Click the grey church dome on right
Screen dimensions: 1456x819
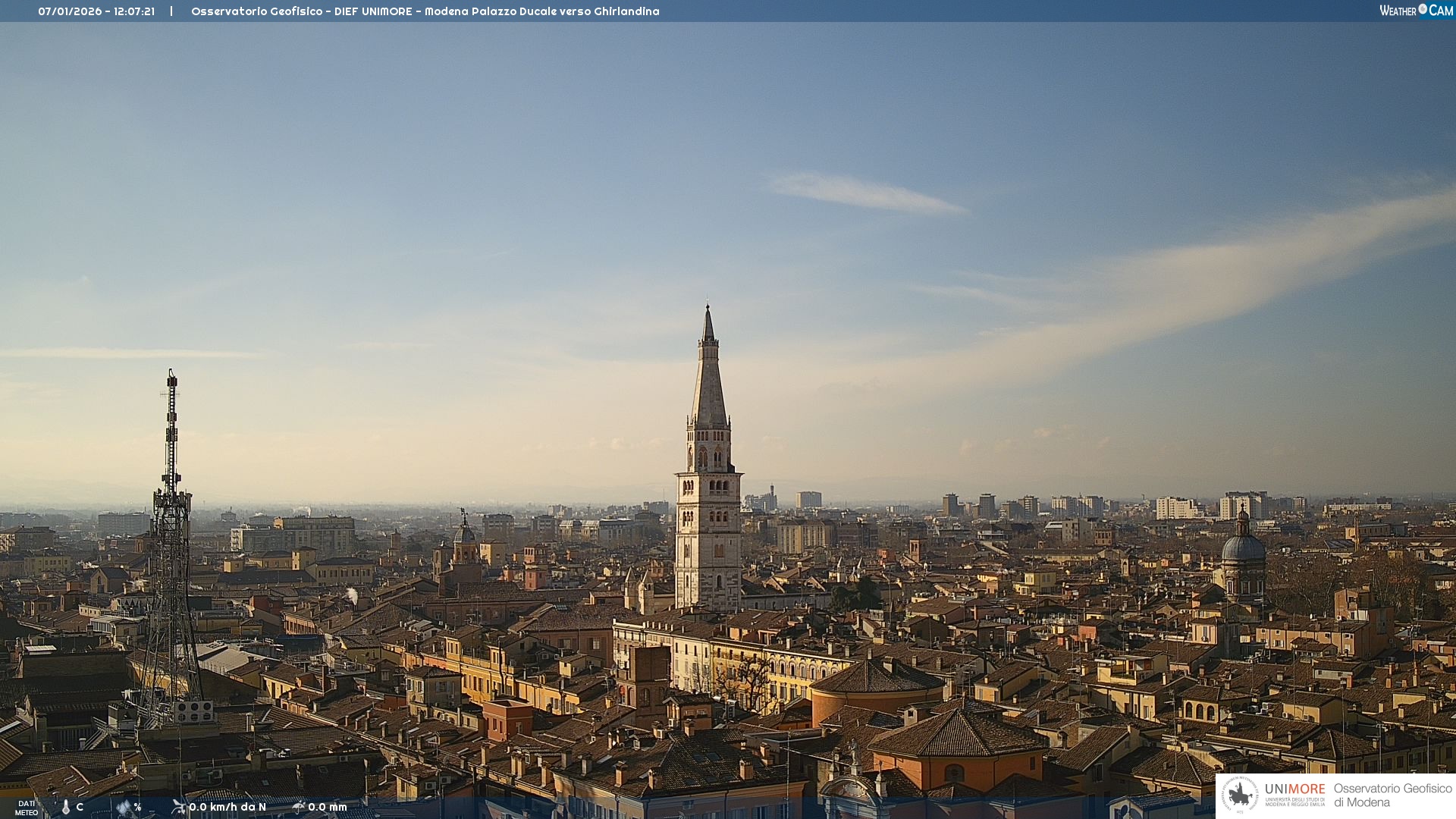coord(1243,548)
